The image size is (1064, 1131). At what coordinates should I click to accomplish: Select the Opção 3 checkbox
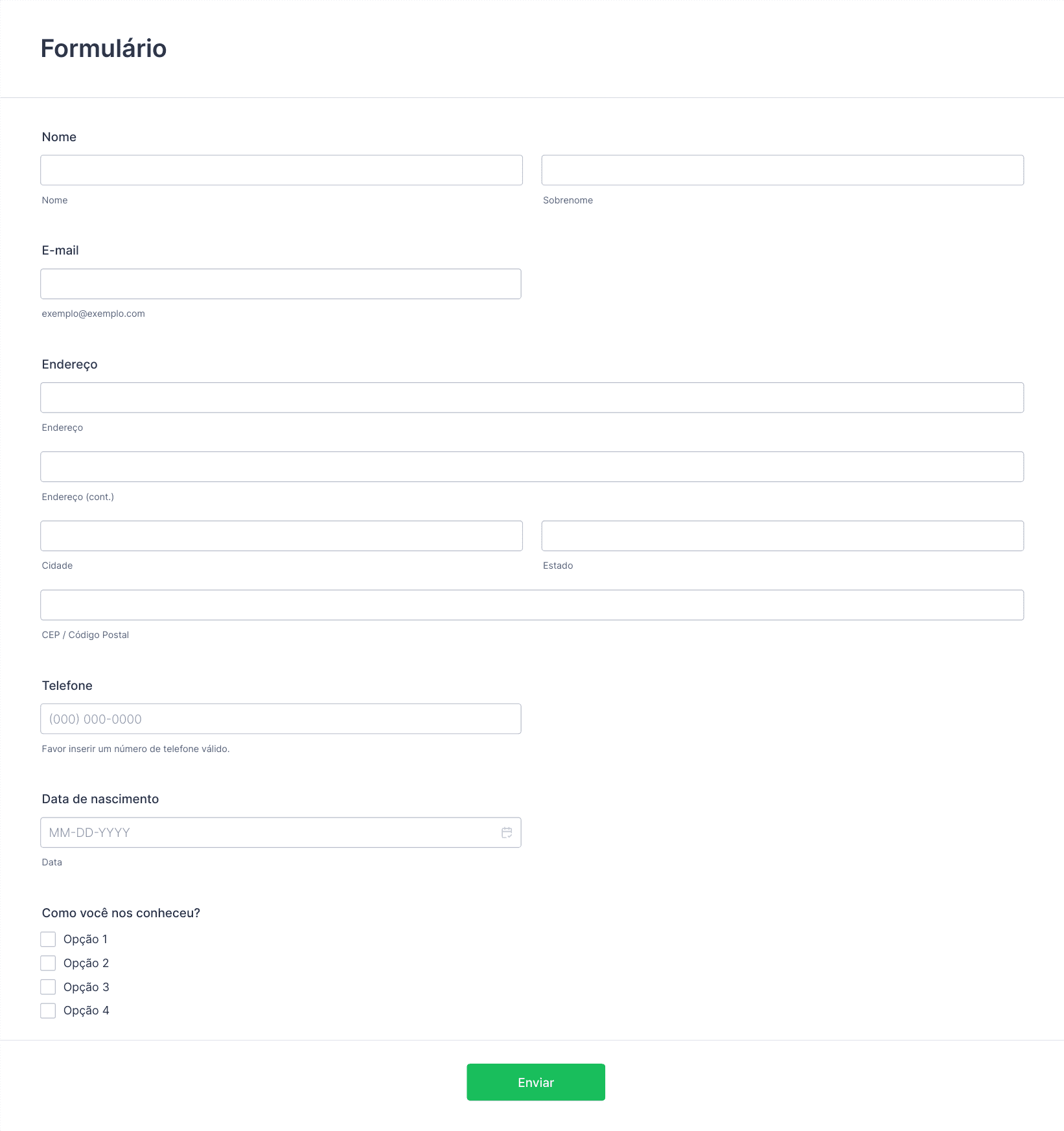coord(48,987)
